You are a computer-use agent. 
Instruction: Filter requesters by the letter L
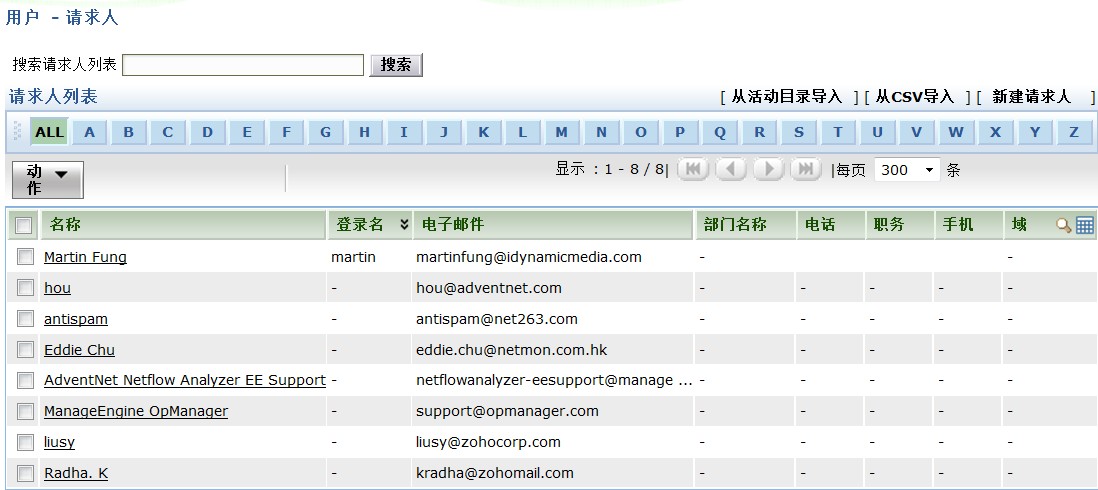(522, 132)
